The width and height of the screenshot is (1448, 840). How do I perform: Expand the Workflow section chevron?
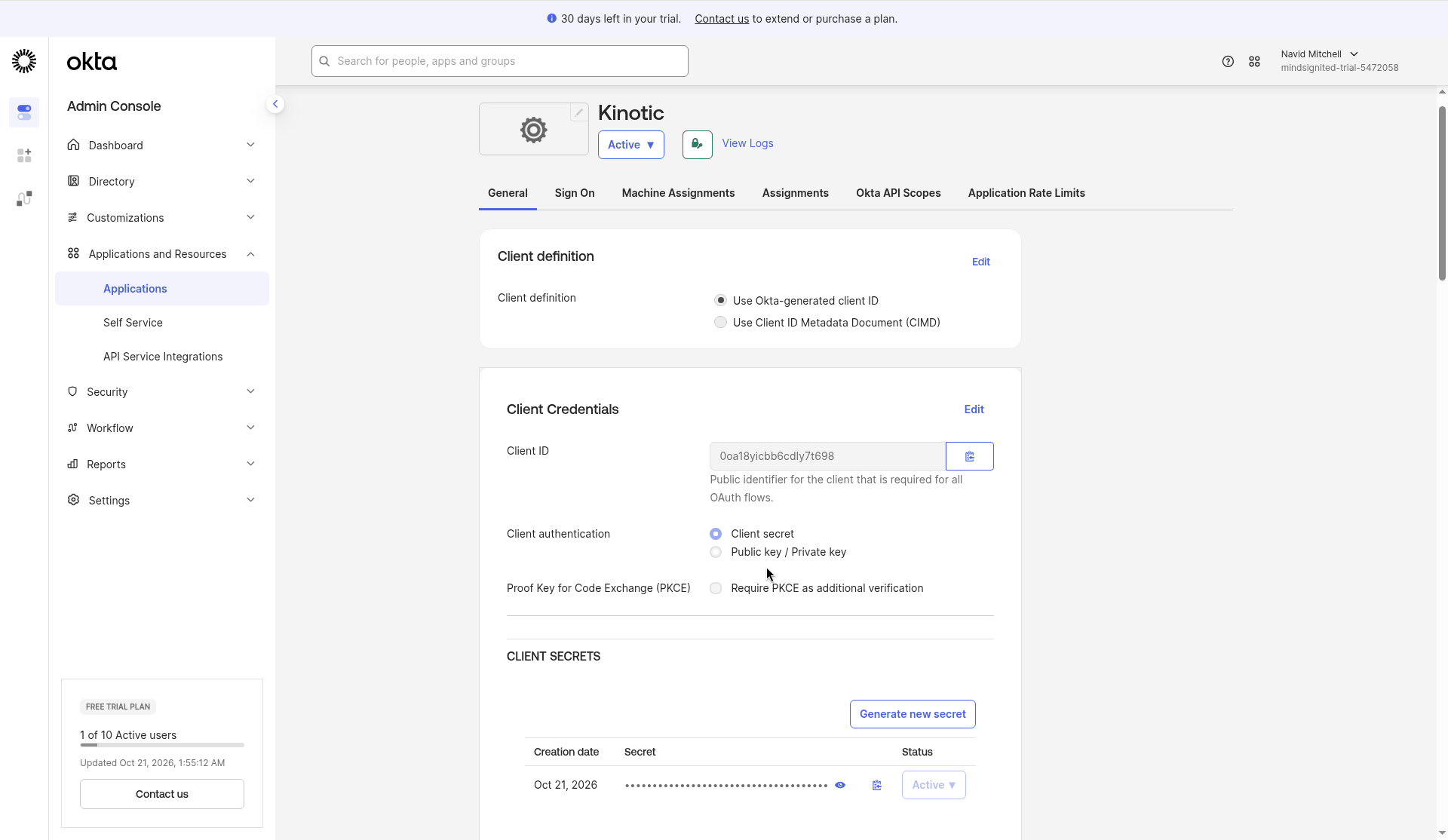tap(250, 428)
